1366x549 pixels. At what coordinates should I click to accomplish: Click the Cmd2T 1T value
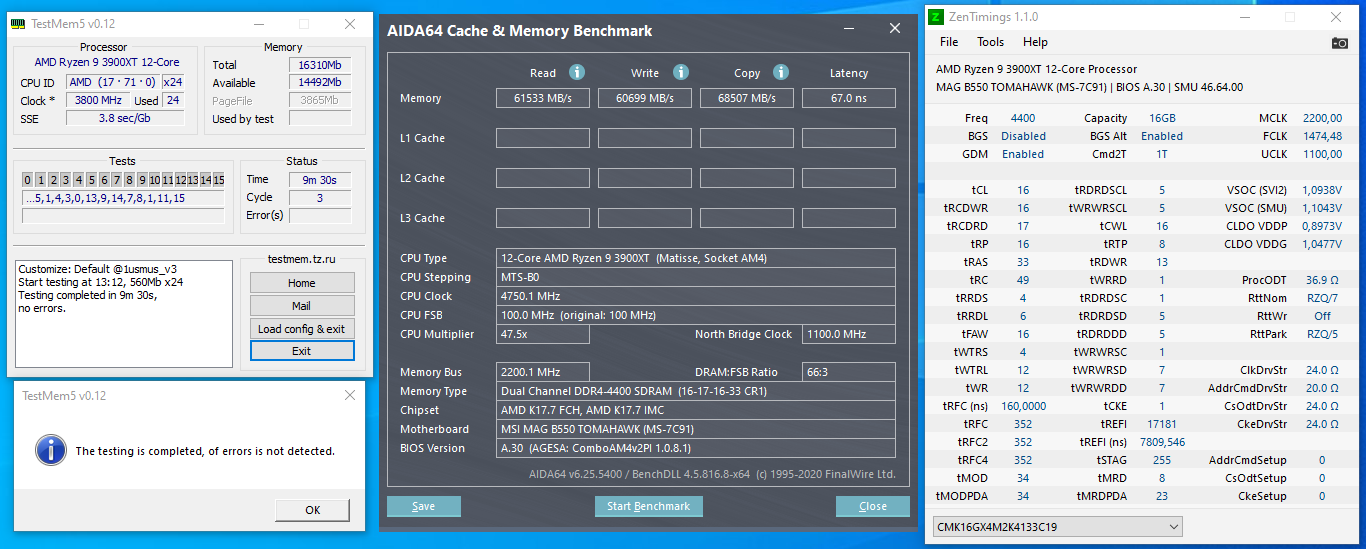pyautogui.click(x=1161, y=154)
